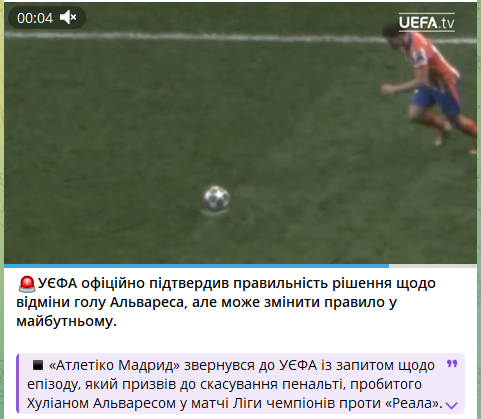Click the purple bar at the quote's left edge

click(17, 383)
